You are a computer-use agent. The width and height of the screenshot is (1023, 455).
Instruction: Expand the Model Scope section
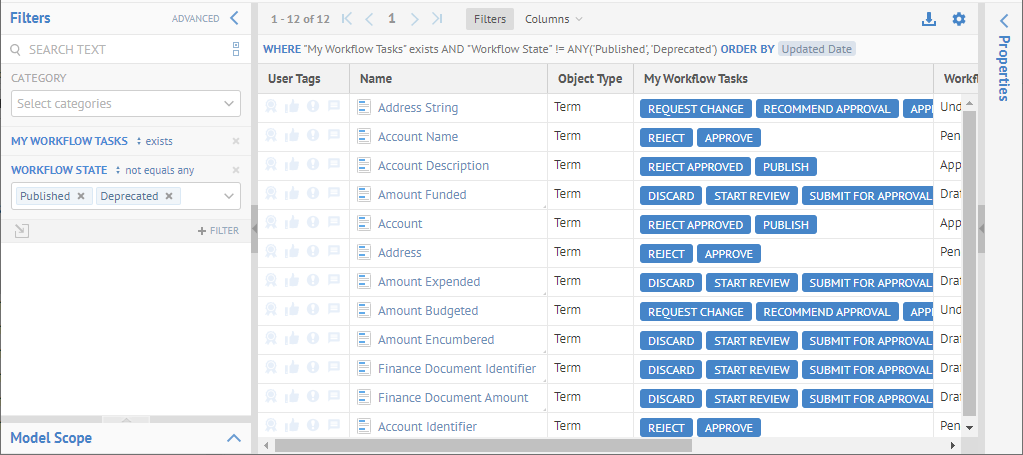(233, 438)
